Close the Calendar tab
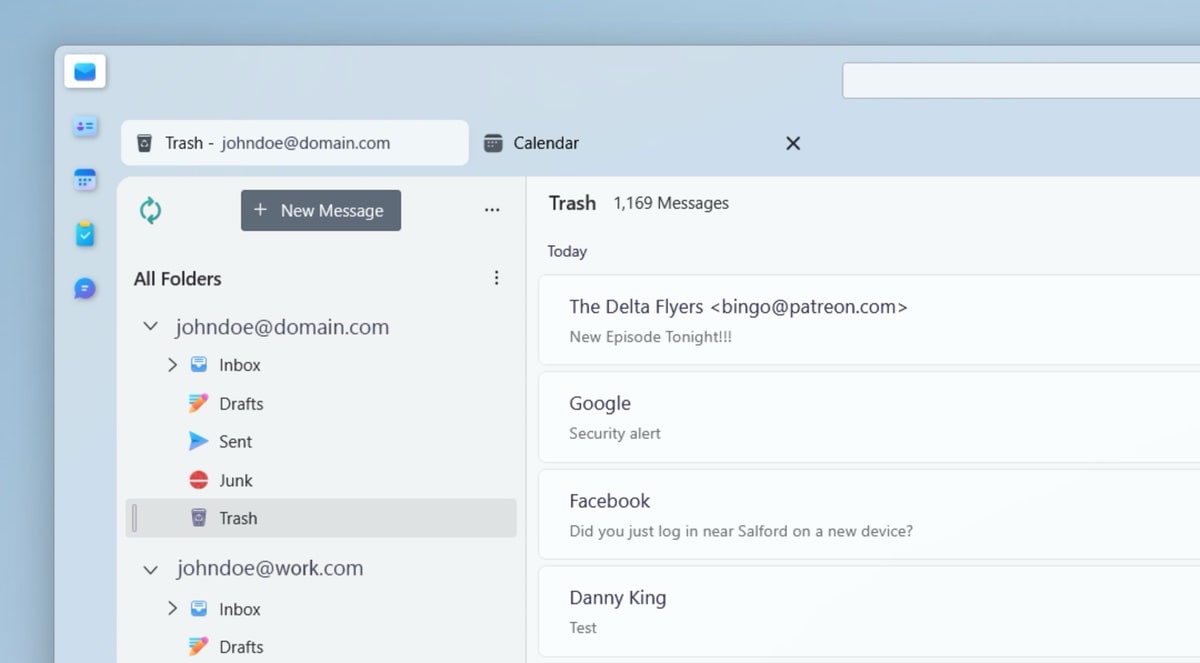 coord(793,143)
